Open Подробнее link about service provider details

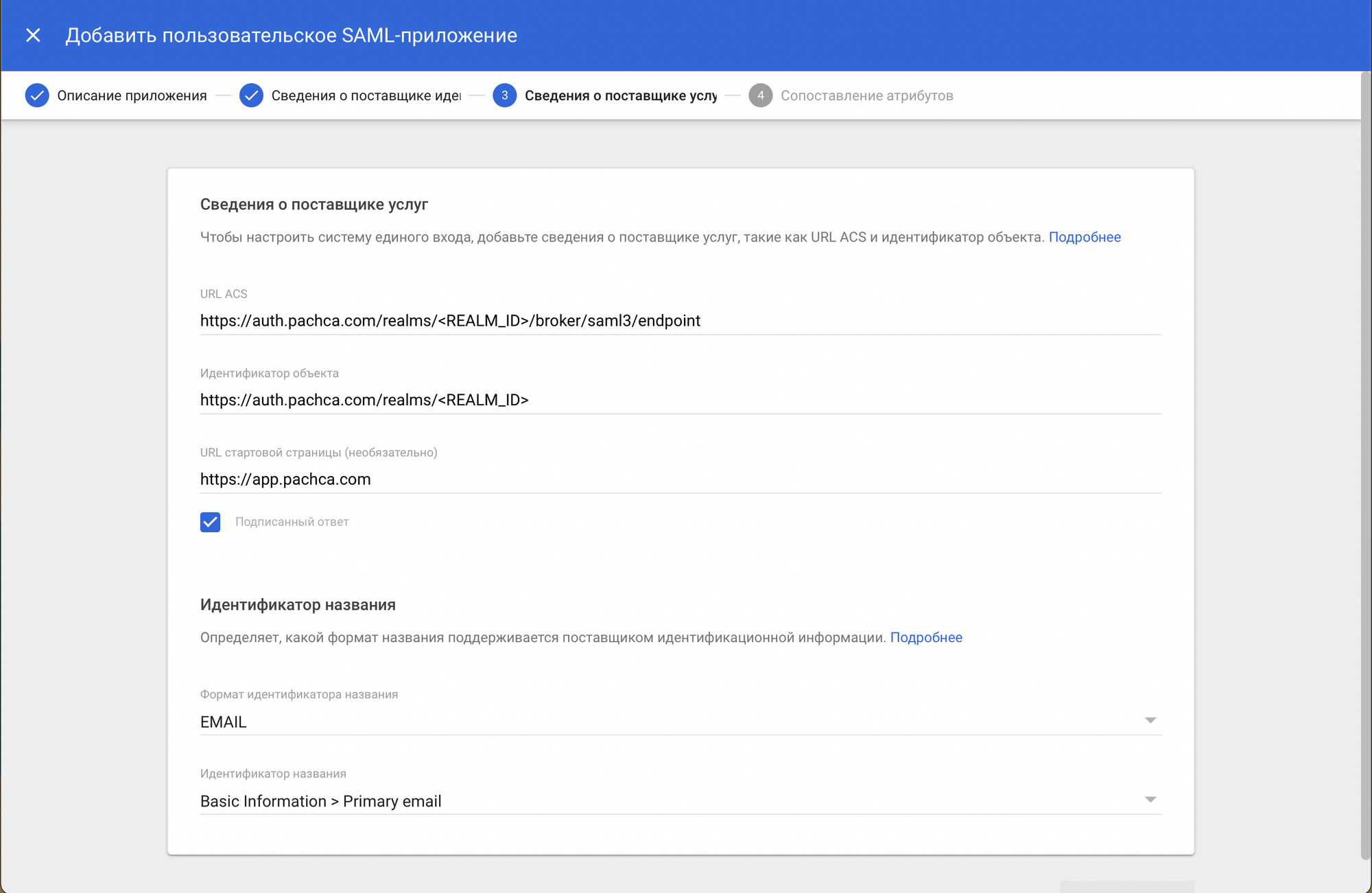[1085, 237]
